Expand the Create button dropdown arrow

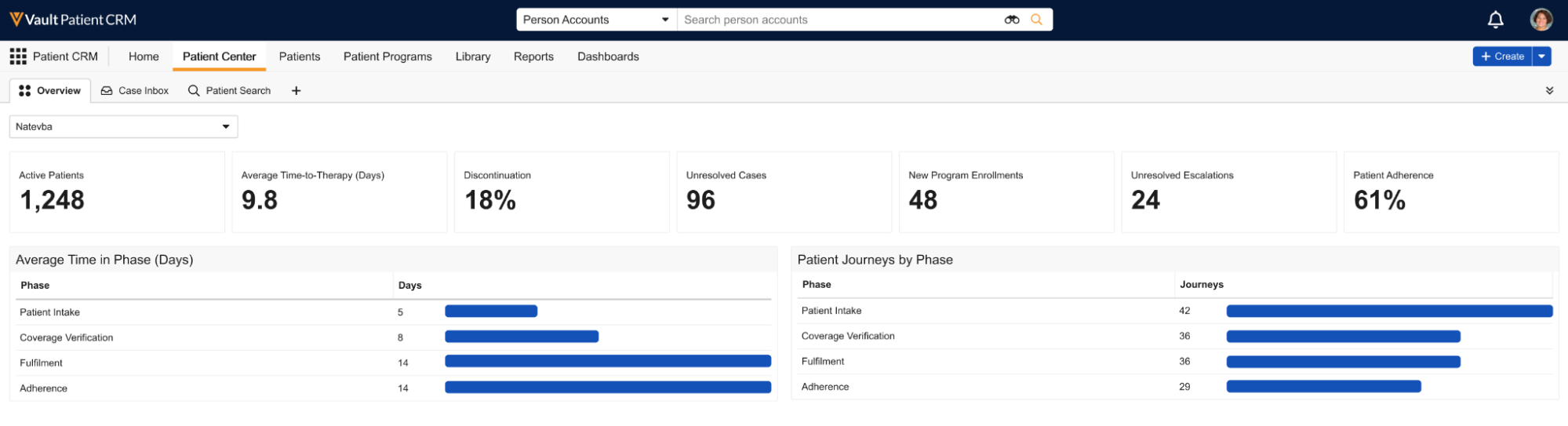coord(1541,56)
